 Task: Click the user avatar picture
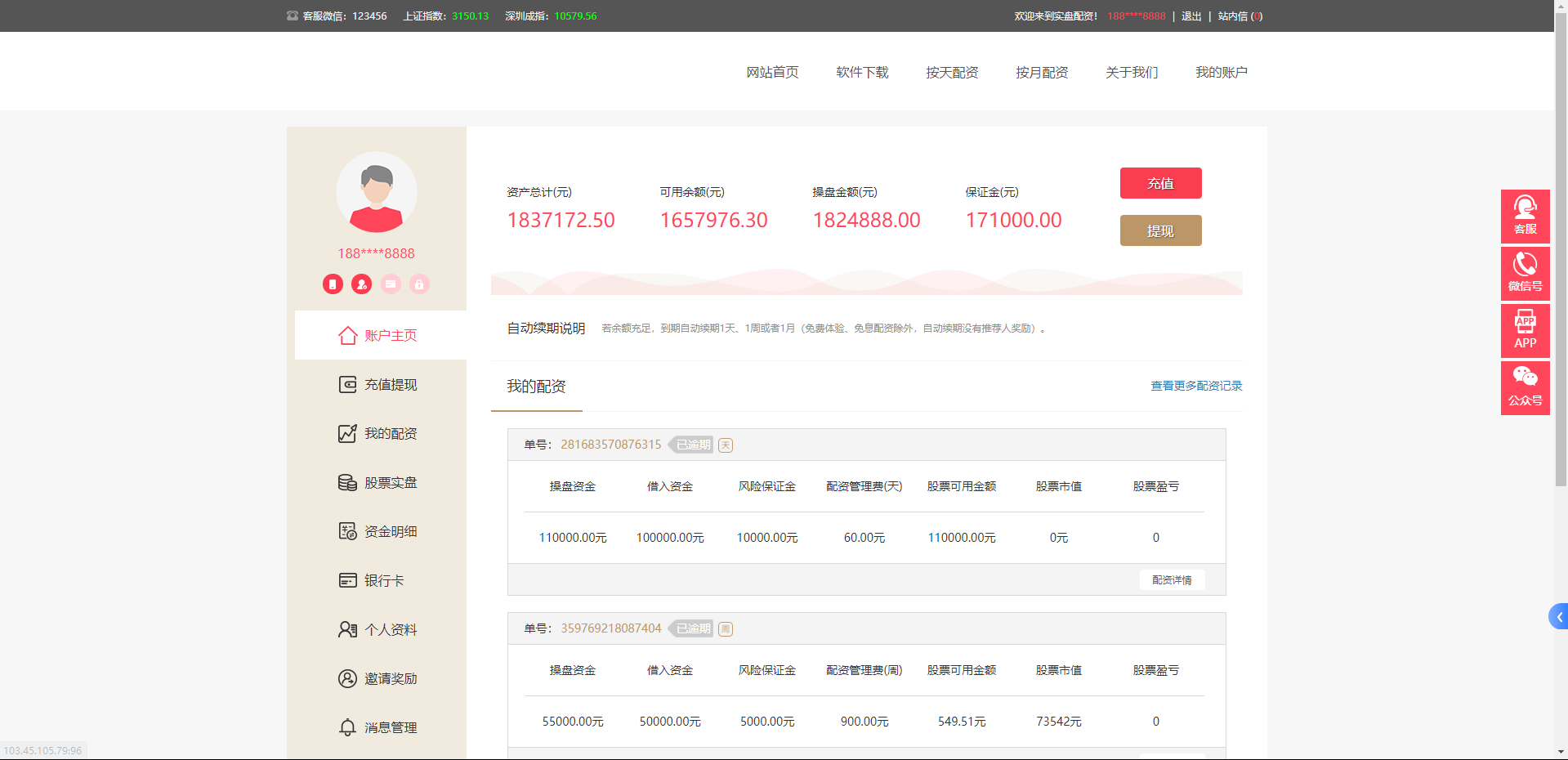pyautogui.click(x=377, y=193)
